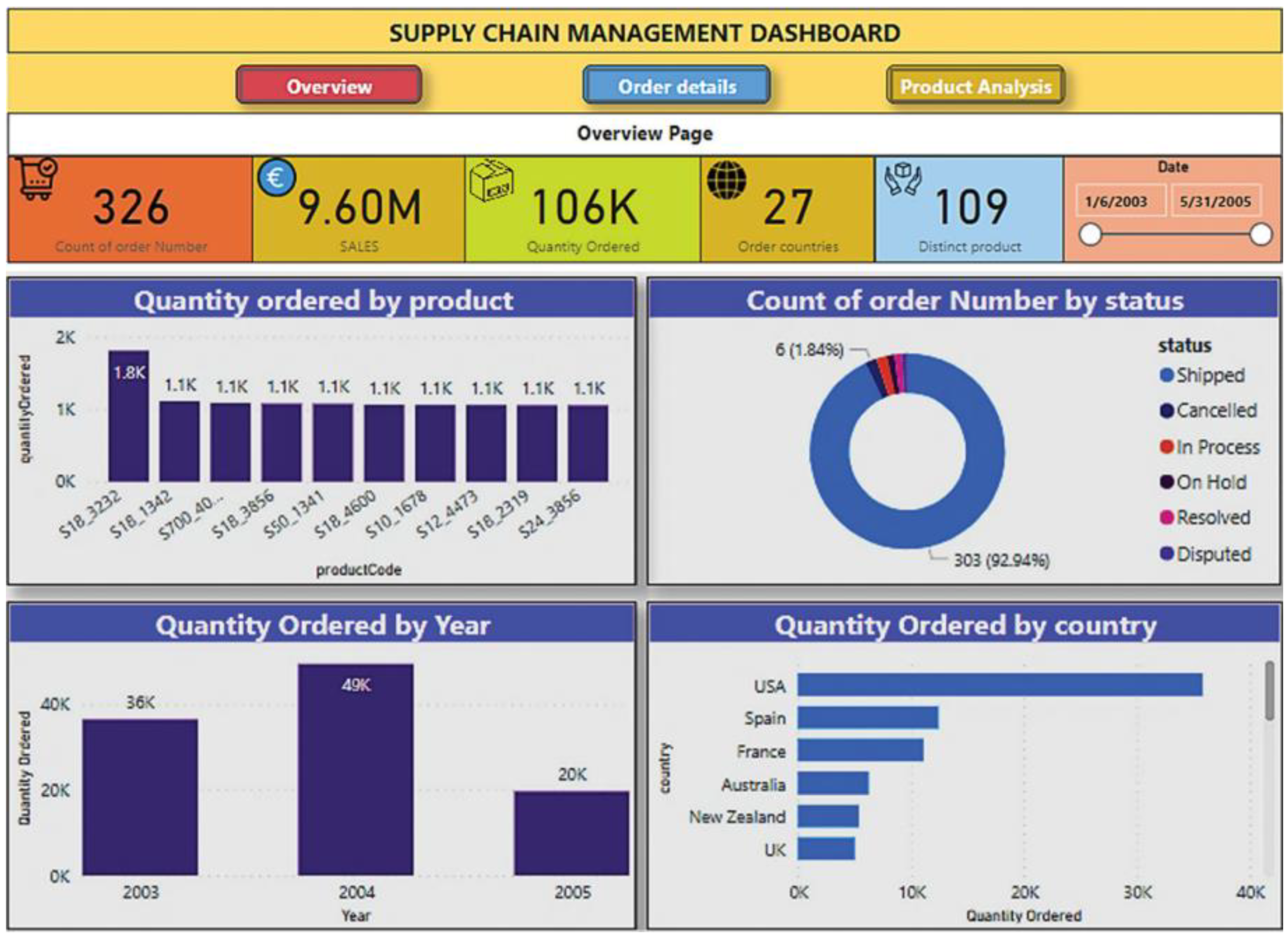
Task: Open the Overview page tab
Action: (329, 86)
